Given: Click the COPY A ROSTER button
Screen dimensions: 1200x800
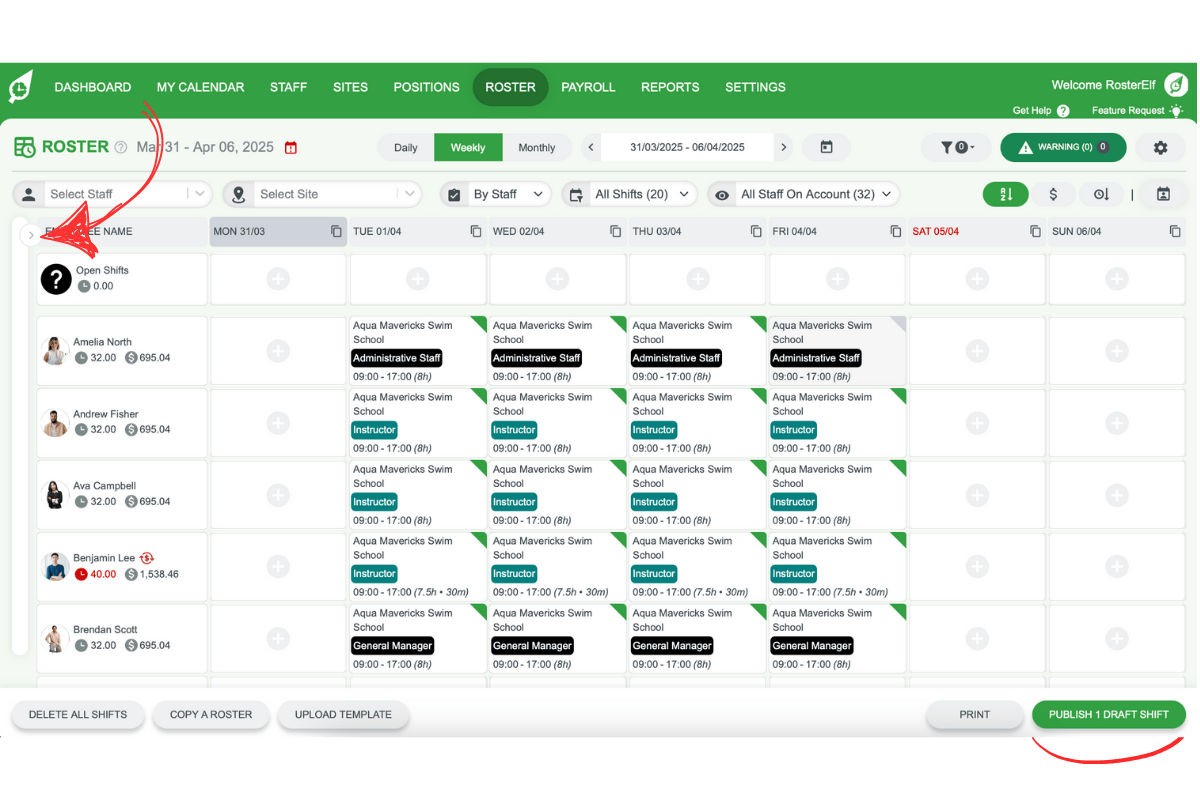Looking at the screenshot, I should tap(211, 714).
